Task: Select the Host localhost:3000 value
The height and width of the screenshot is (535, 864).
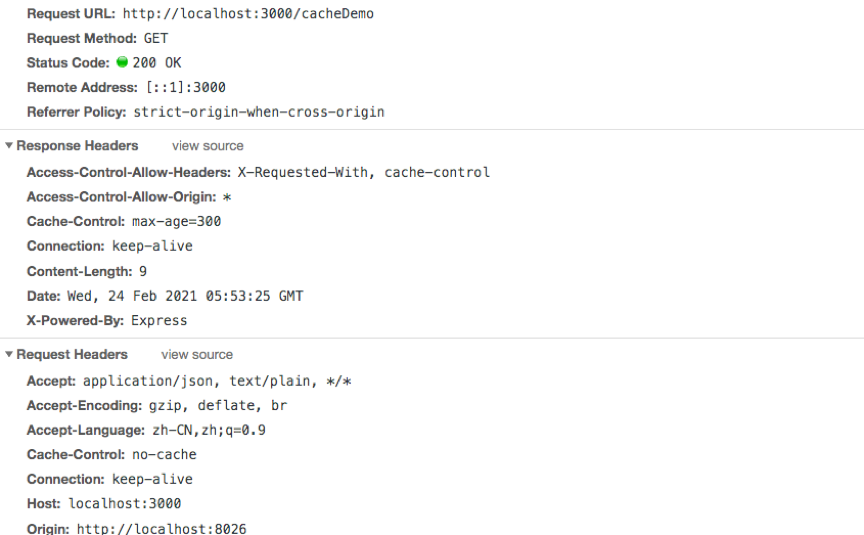Action: tap(125, 504)
